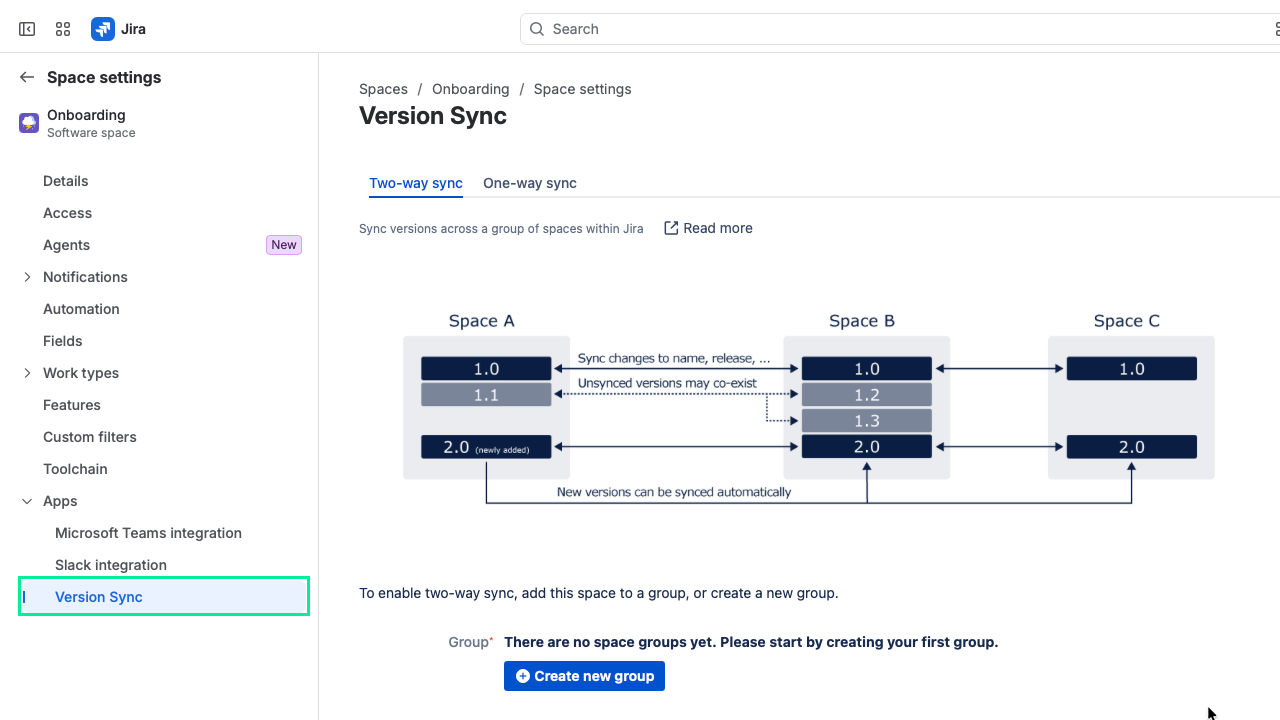
Task: Collapse the sidebar with the panel icon
Action: click(x=27, y=29)
